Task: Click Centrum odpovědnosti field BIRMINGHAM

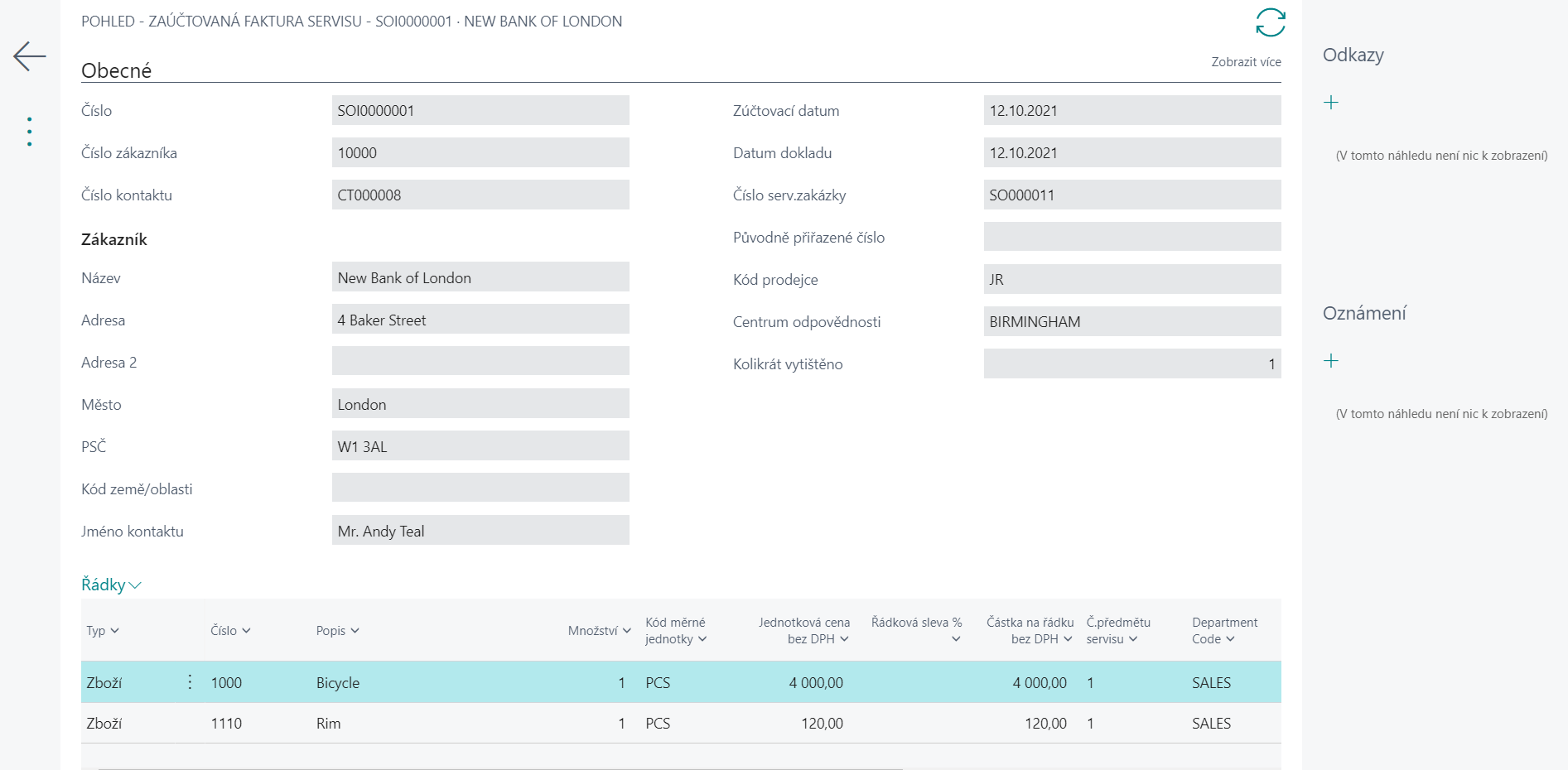Action: (1132, 321)
